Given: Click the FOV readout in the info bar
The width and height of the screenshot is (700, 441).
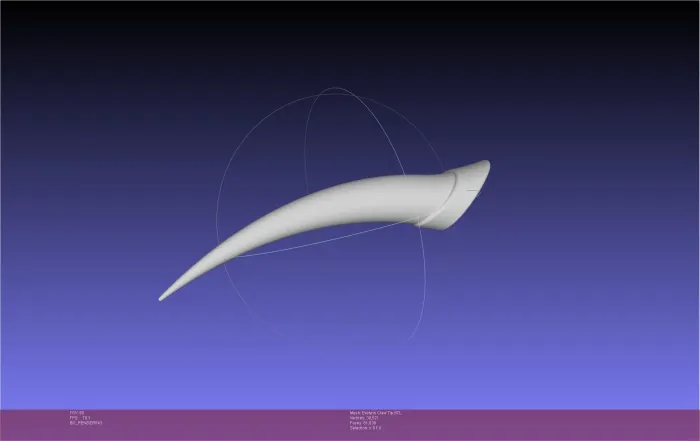Looking at the screenshot, I should pos(77,413).
